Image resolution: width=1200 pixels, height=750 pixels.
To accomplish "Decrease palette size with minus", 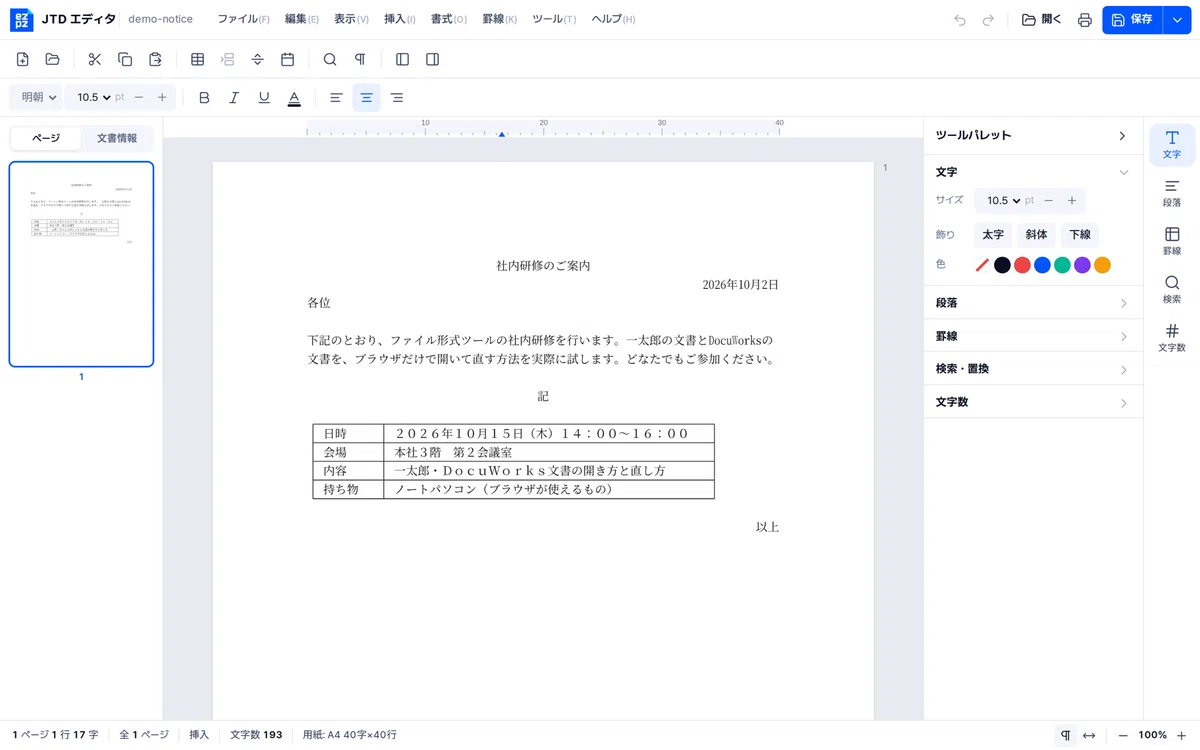I will point(1049,200).
